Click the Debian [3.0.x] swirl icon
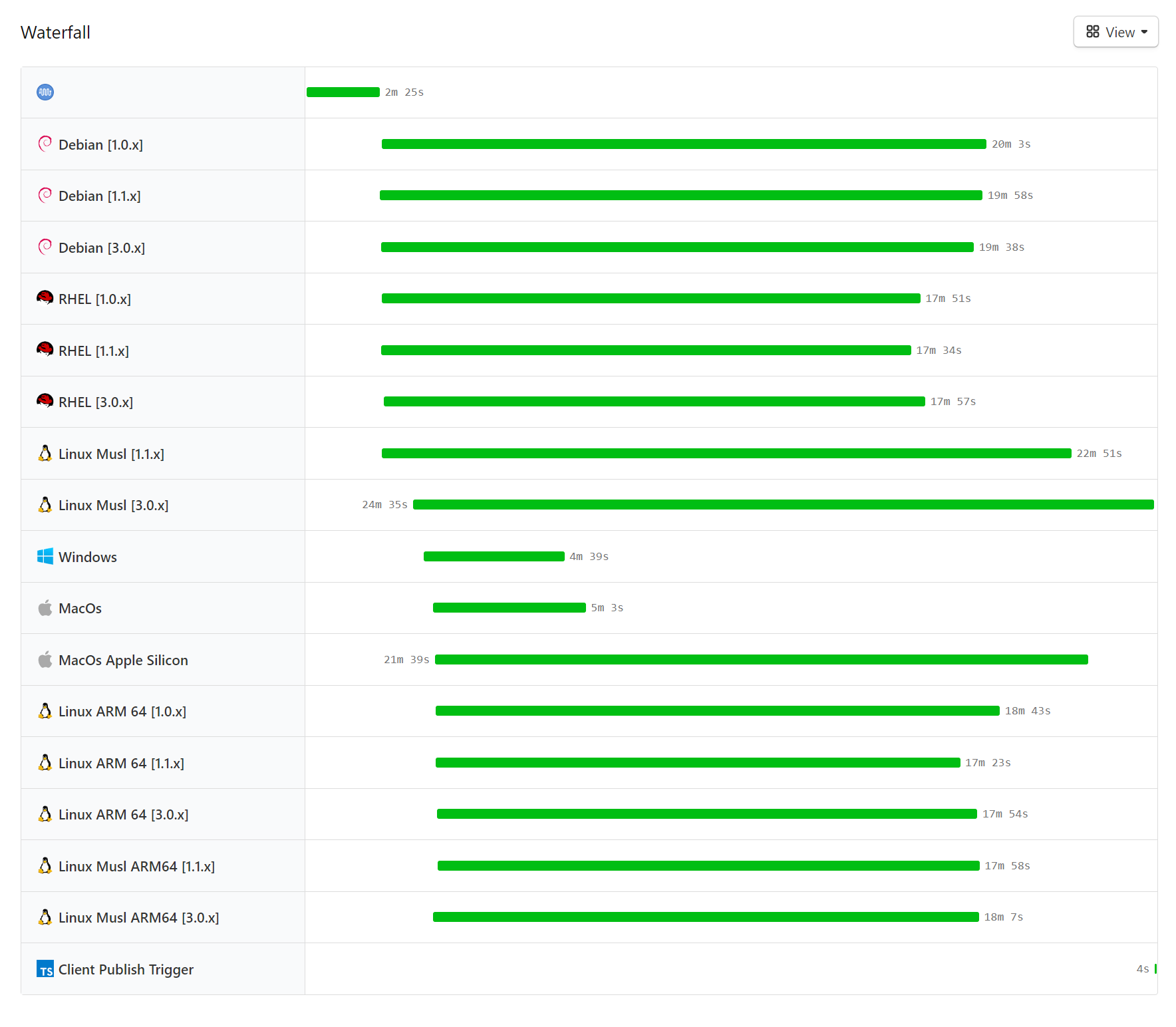 (45, 247)
